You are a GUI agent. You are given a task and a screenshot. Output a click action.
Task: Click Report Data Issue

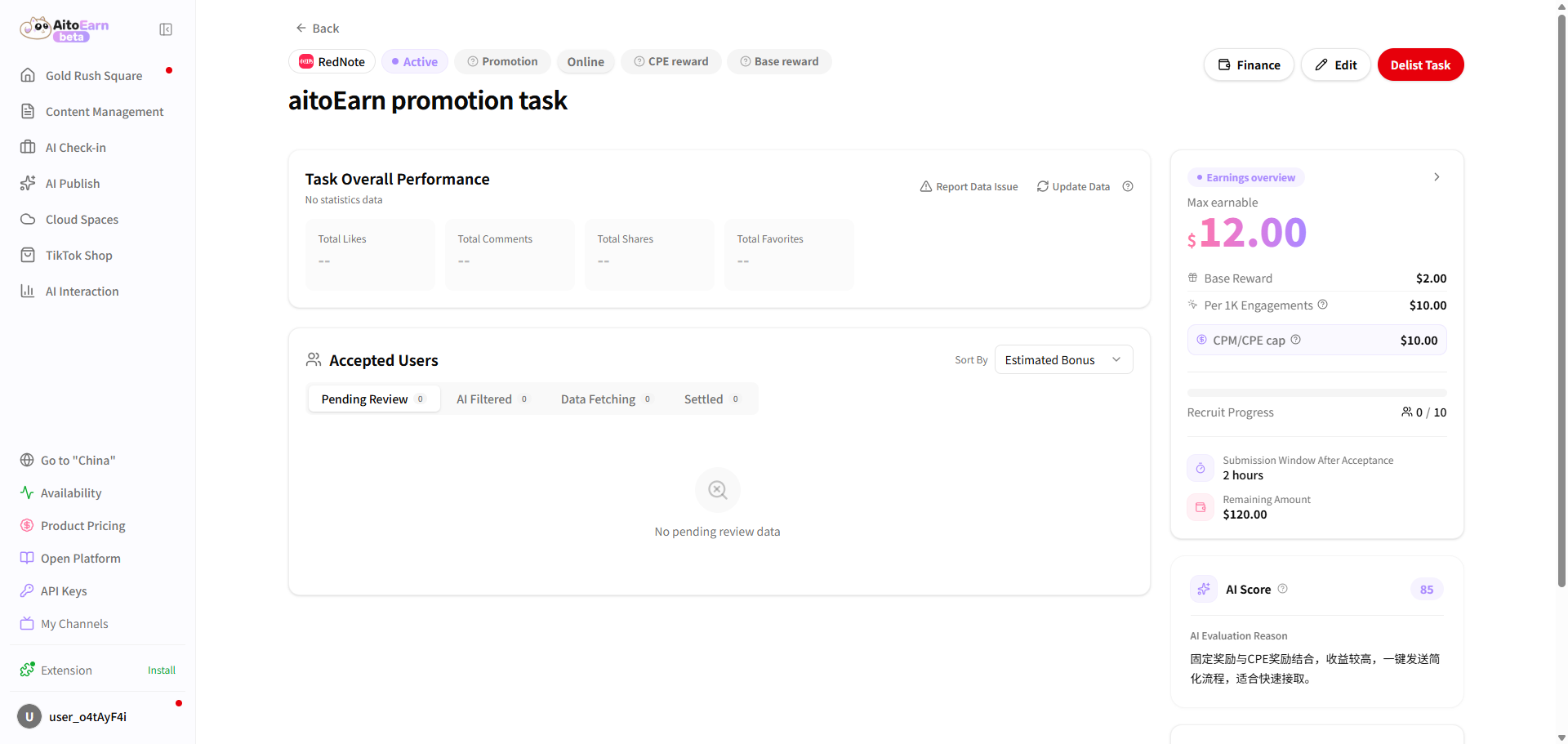[x=969, y=186]
